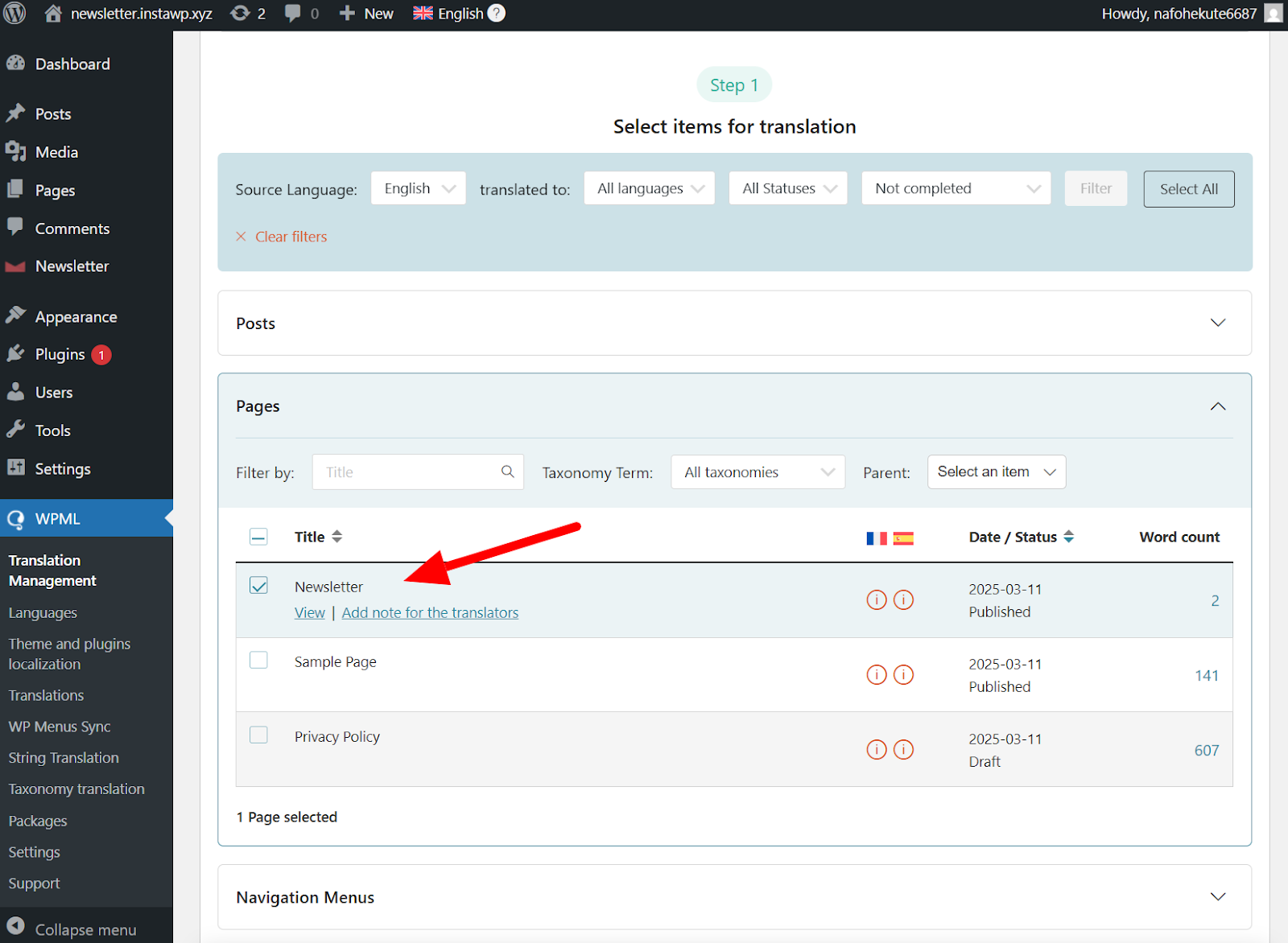Click the Appearance brush icon
This screenshot has width=1288, height=943.
click(15, 316)
